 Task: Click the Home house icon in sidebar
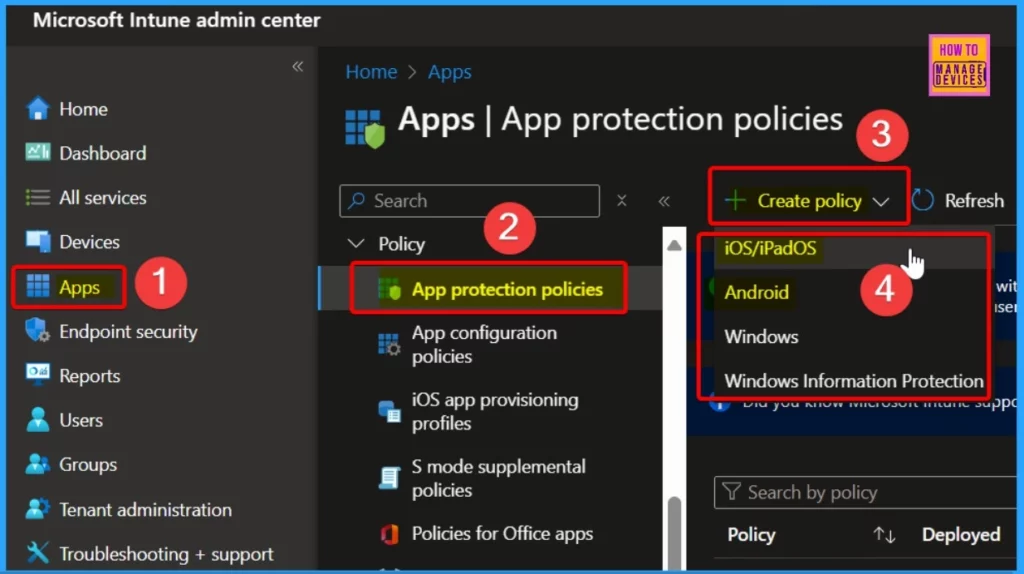coord(38,108)
